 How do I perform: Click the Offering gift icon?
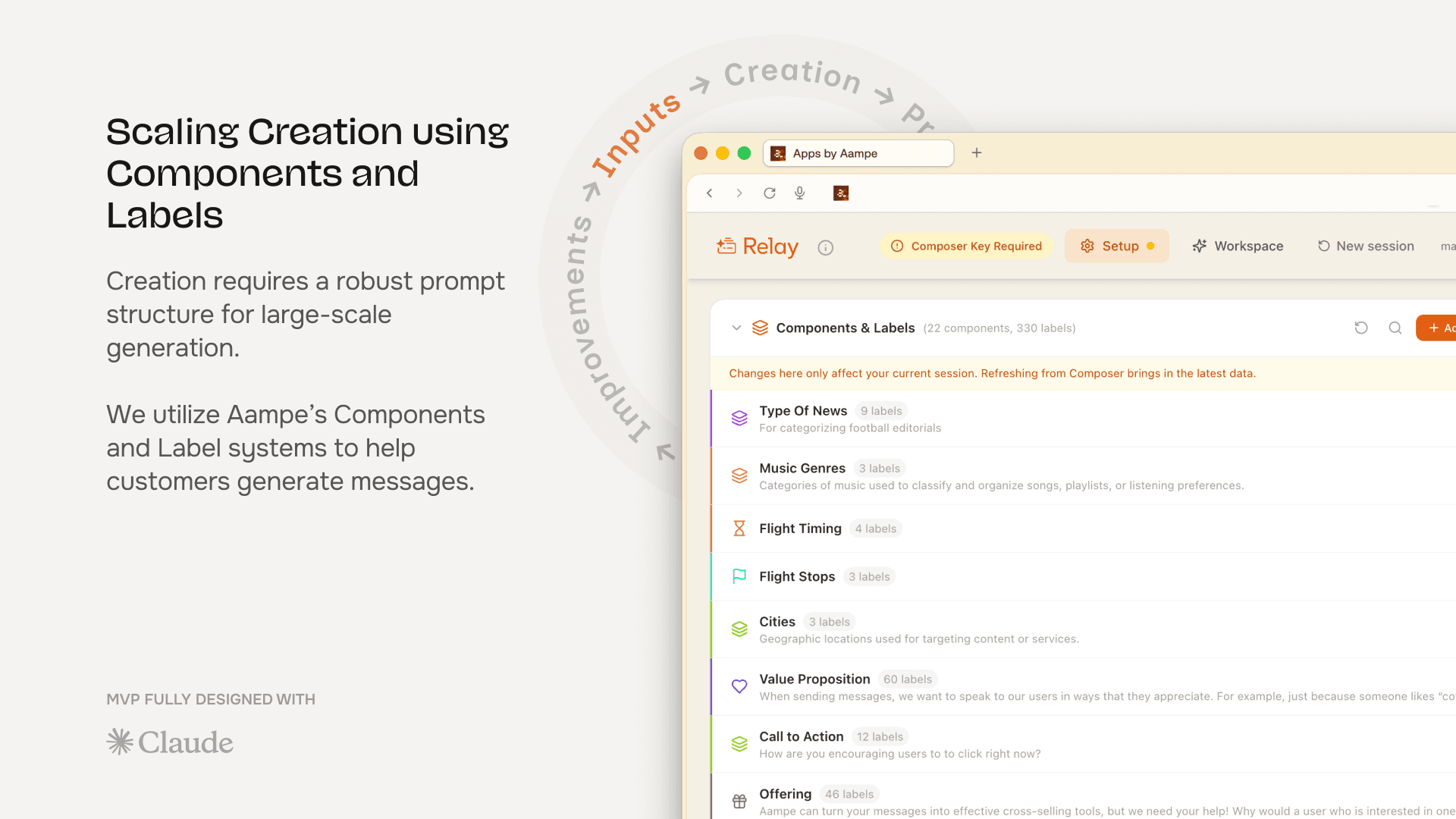739,802
